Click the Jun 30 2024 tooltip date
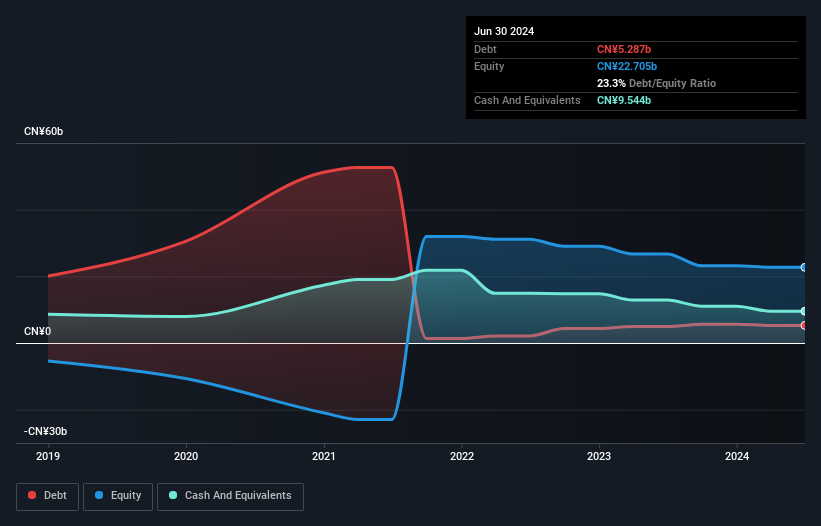This screenshot has height=526, width=821. click(504, 31)
